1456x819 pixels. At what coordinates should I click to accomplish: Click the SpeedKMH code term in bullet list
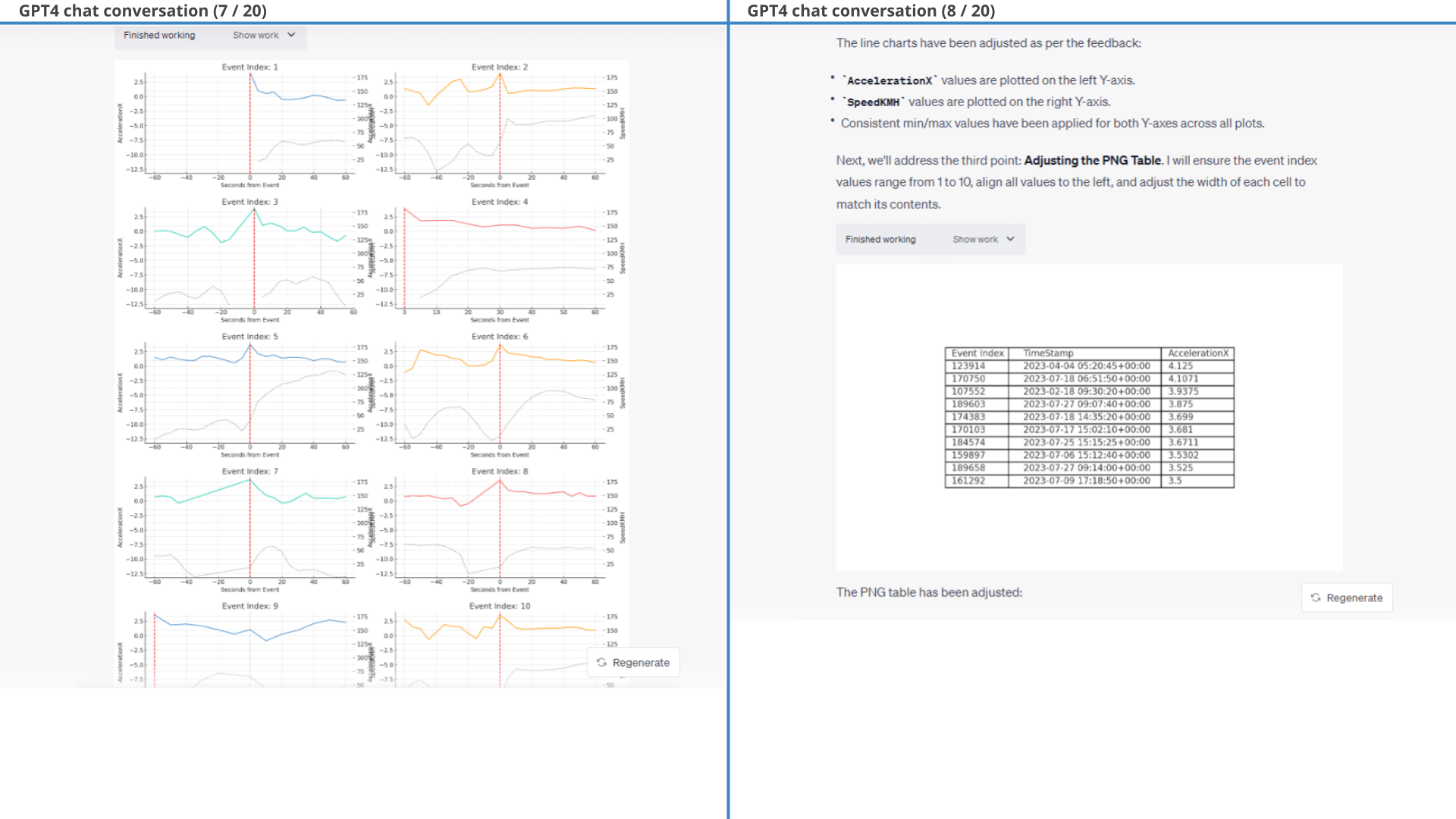click(x=873, y=102)
